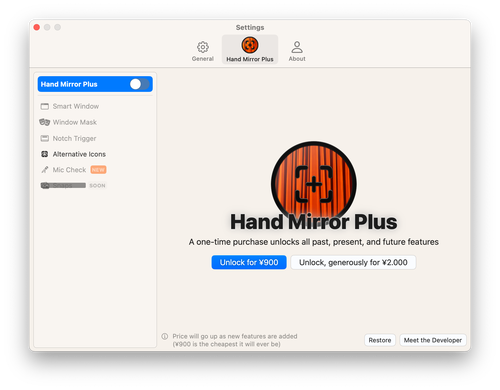Click the About person icon
Image resolution: width=500 pixels, height=390 pixels.
(x=297, y=47)
